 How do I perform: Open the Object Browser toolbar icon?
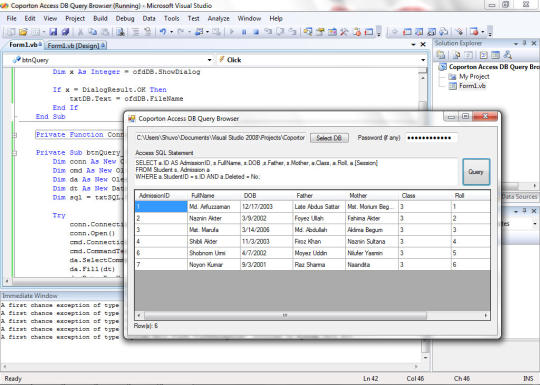click(x=332, y=32)
